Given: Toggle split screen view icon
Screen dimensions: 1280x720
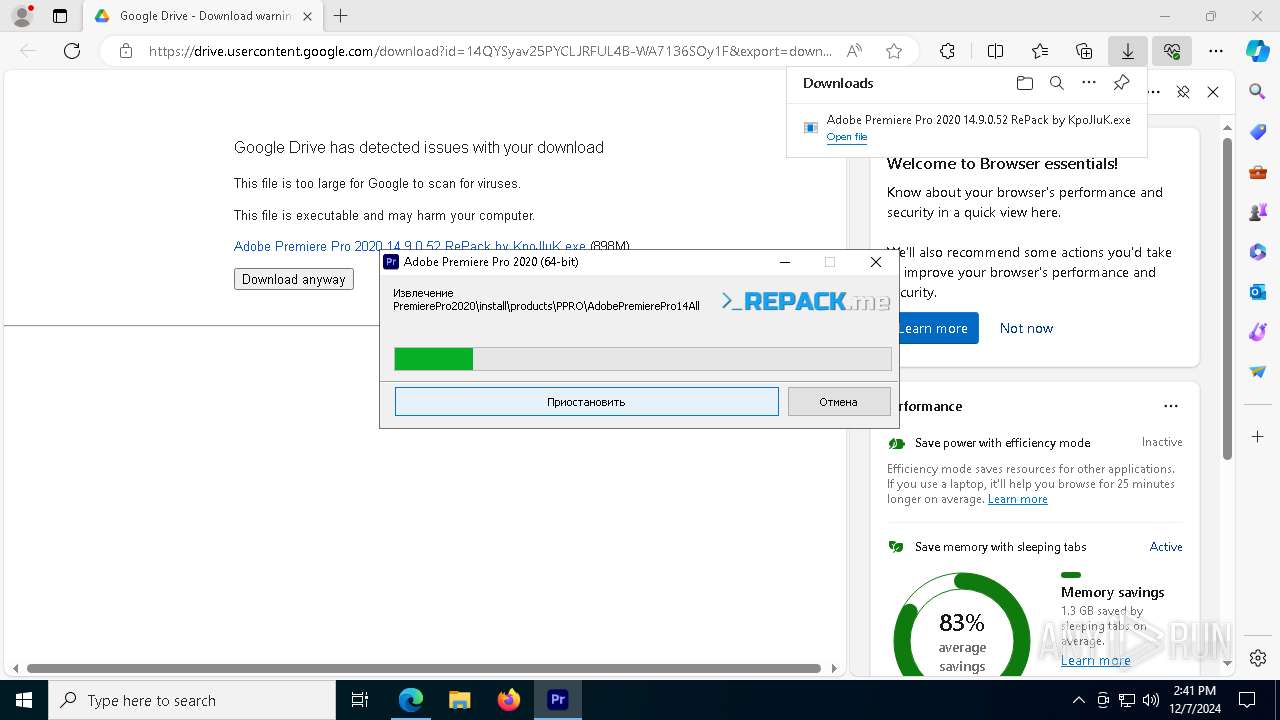Looking at the screenshot, I should point(995,51).
